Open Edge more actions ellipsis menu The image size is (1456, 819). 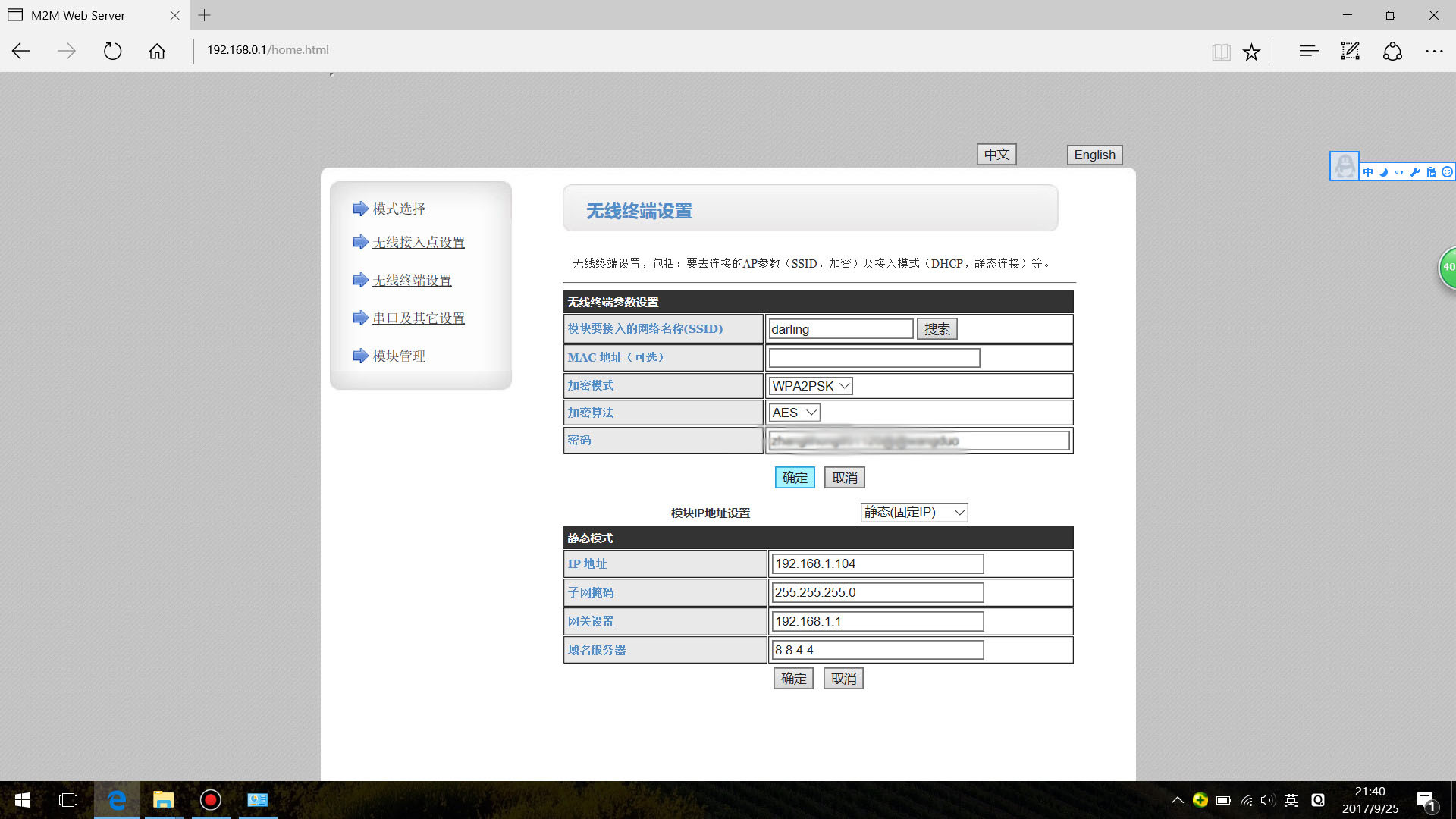tap(1433, 51)
